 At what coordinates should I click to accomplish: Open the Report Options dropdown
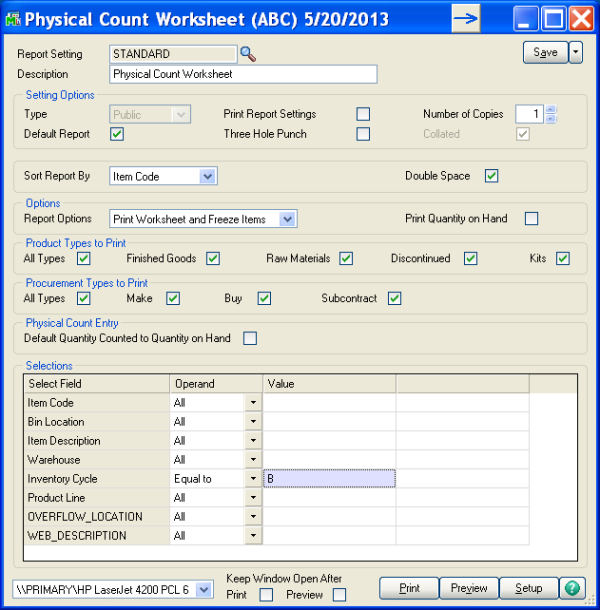[288, 219]
